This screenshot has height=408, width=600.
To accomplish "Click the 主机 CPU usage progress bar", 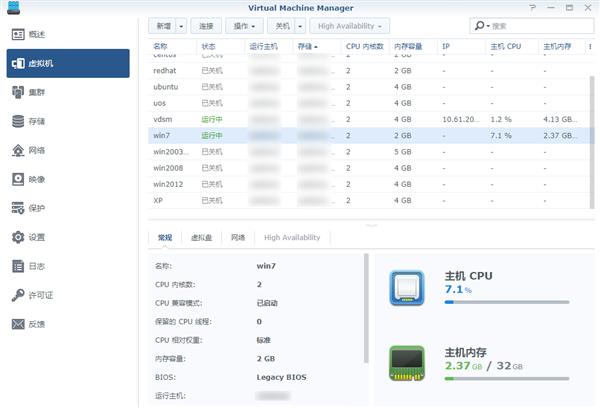I will pyautogui.click(x=507, y=302).
